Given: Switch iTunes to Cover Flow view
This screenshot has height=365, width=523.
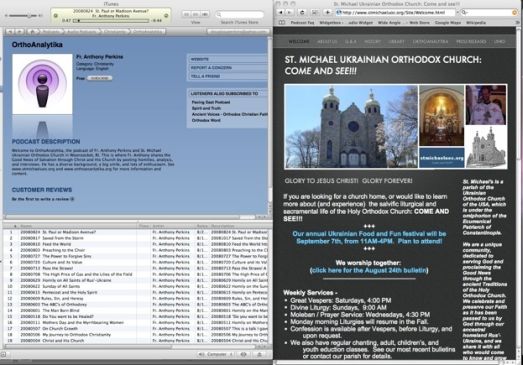Looking at the screenshot, I should 205,14.
